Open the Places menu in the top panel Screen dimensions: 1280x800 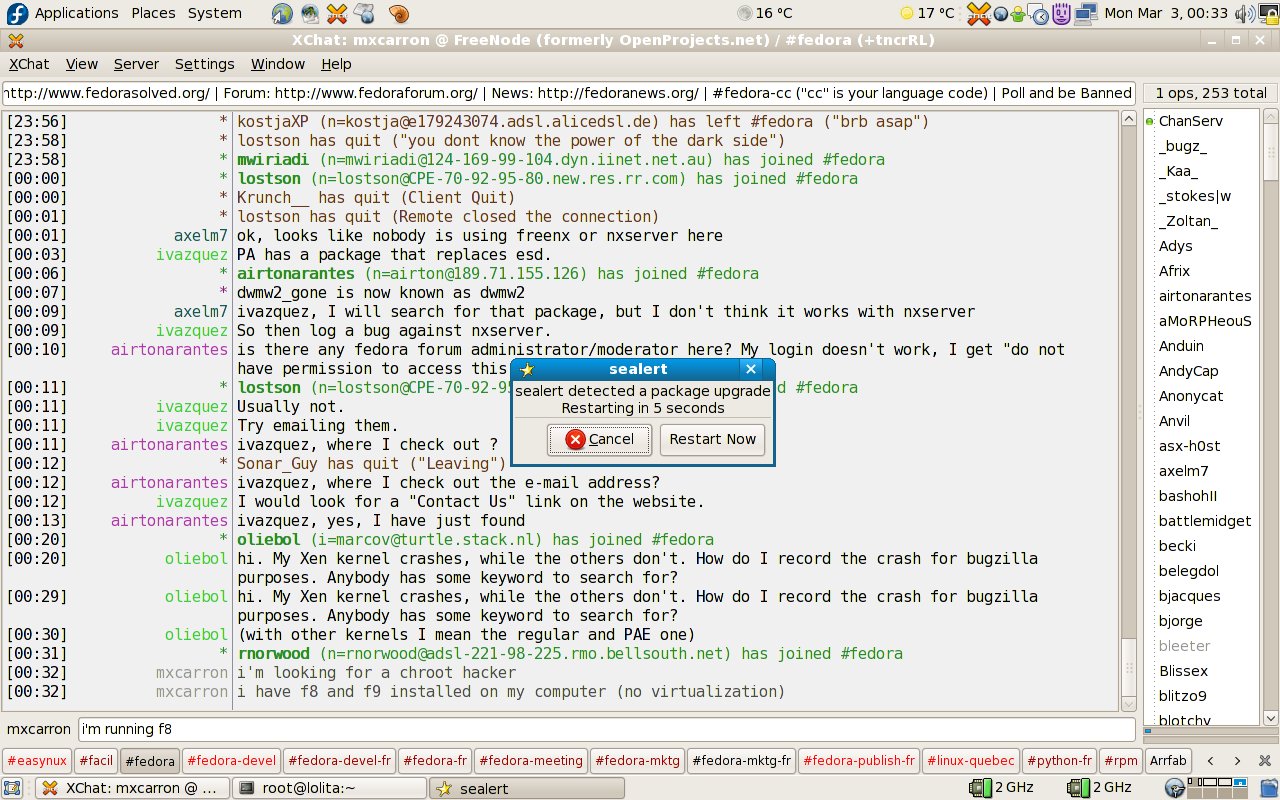[153, 13]
